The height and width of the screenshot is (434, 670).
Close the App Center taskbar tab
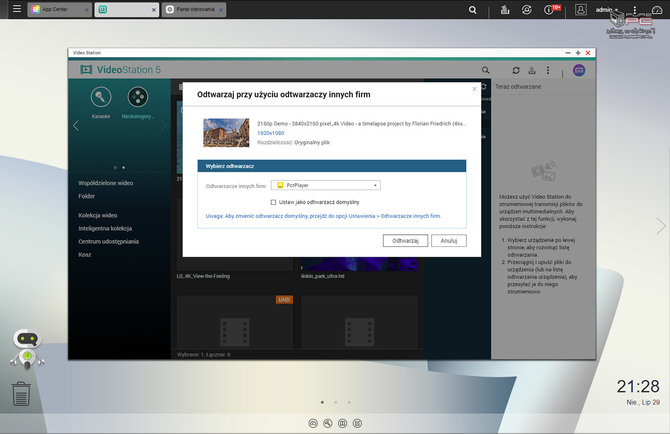[87, 10]
